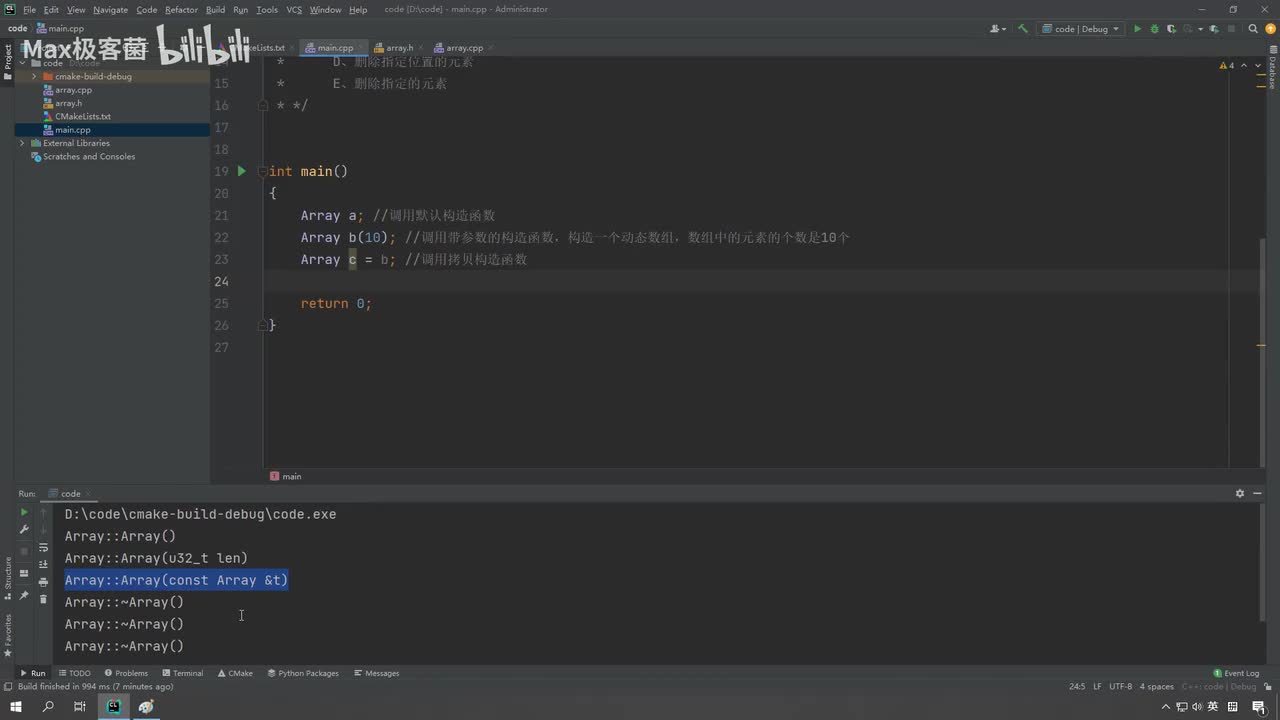Open the VCS menu
Screen dimensions: 1280x720
294,9
